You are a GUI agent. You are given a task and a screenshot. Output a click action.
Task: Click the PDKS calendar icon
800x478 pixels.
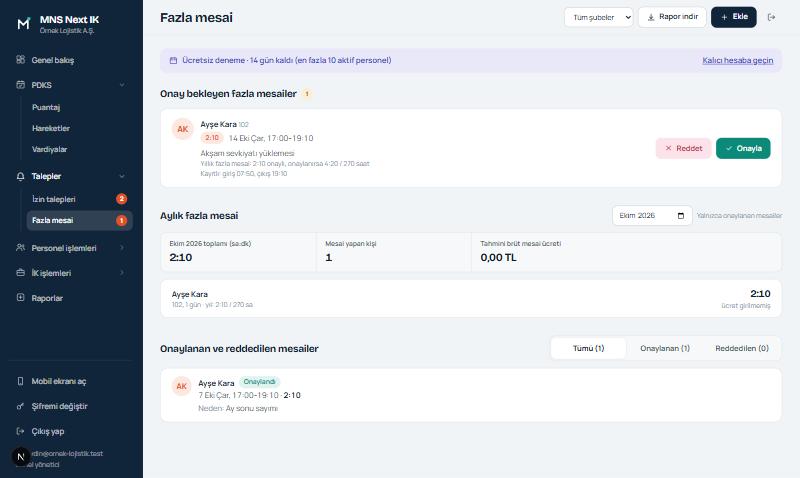20,85
